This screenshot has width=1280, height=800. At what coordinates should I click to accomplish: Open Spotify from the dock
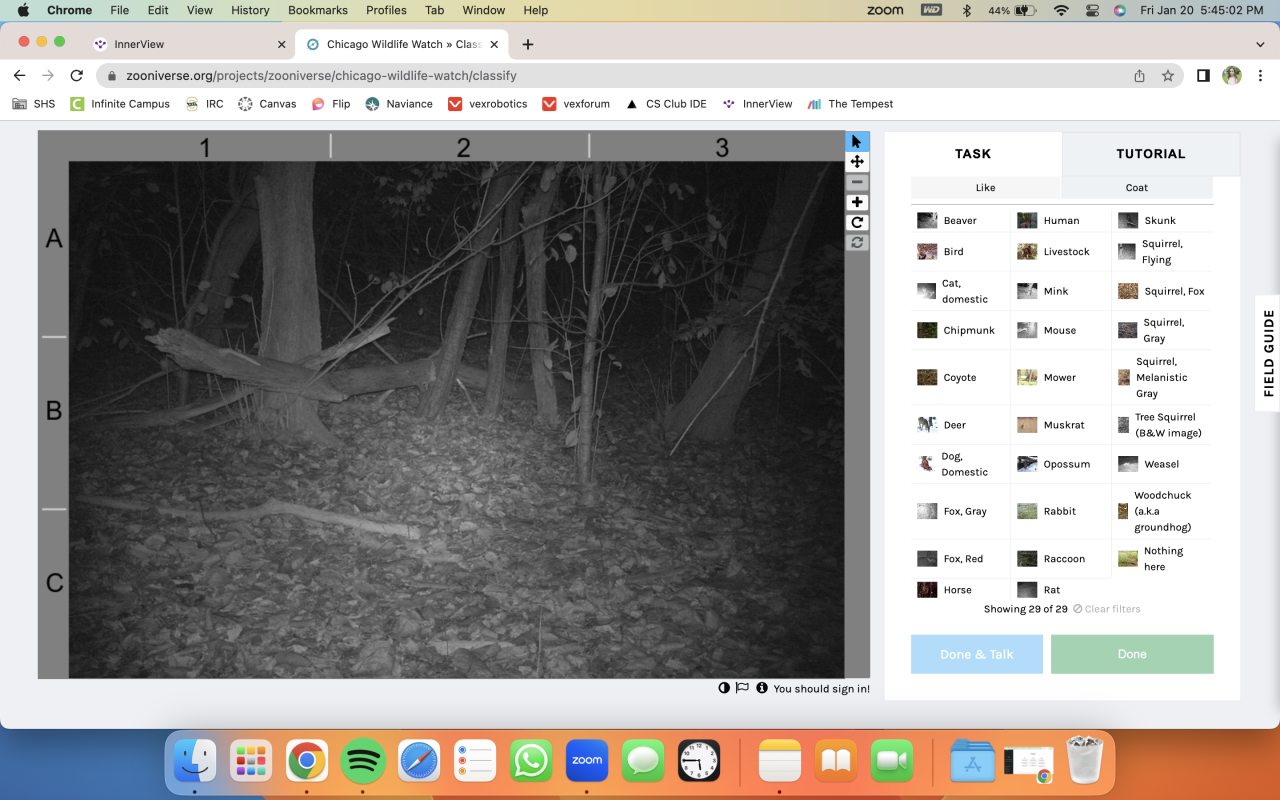pos(364,761)
